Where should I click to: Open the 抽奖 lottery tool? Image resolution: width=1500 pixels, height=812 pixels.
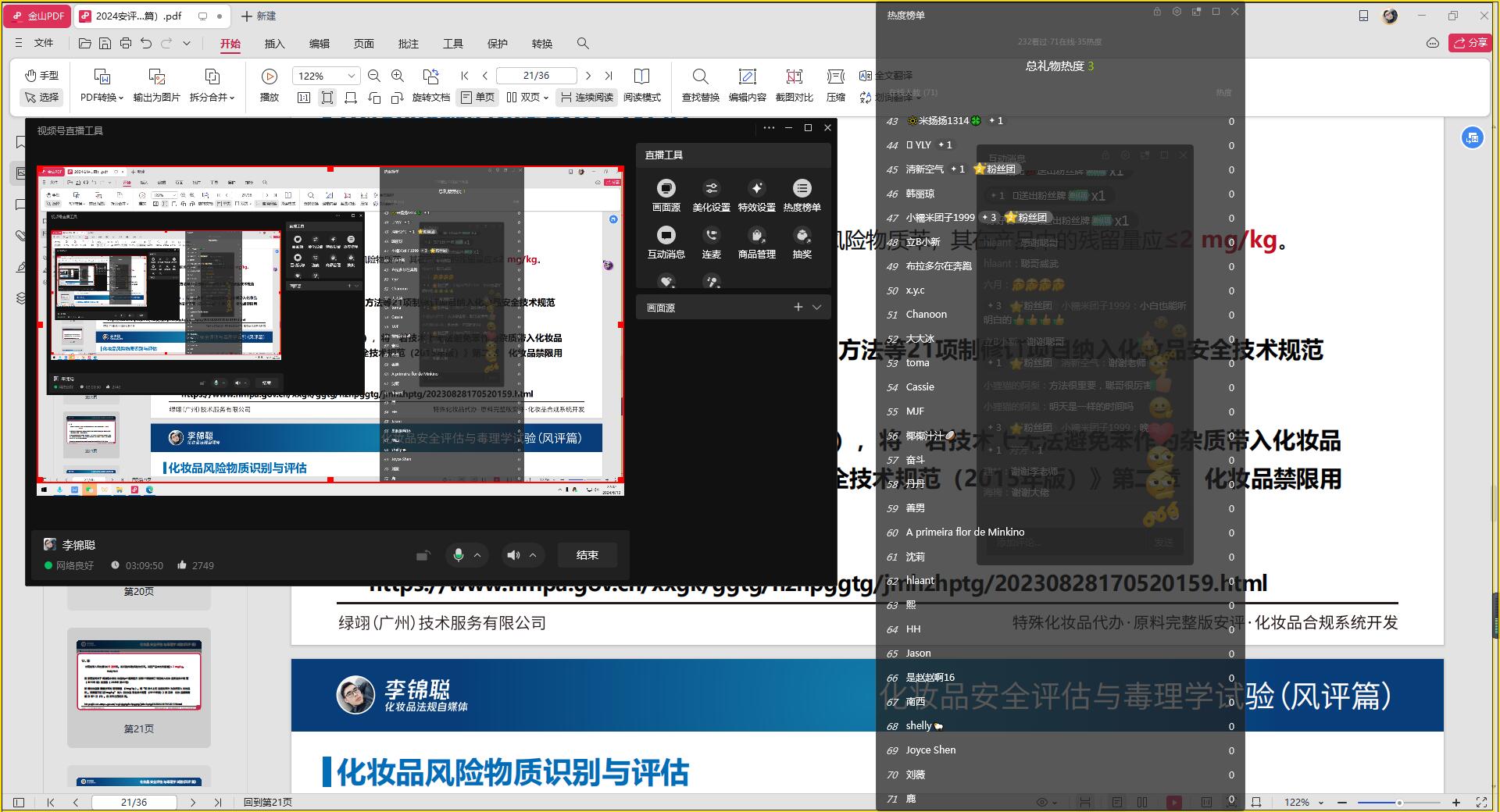click(802, 242)
